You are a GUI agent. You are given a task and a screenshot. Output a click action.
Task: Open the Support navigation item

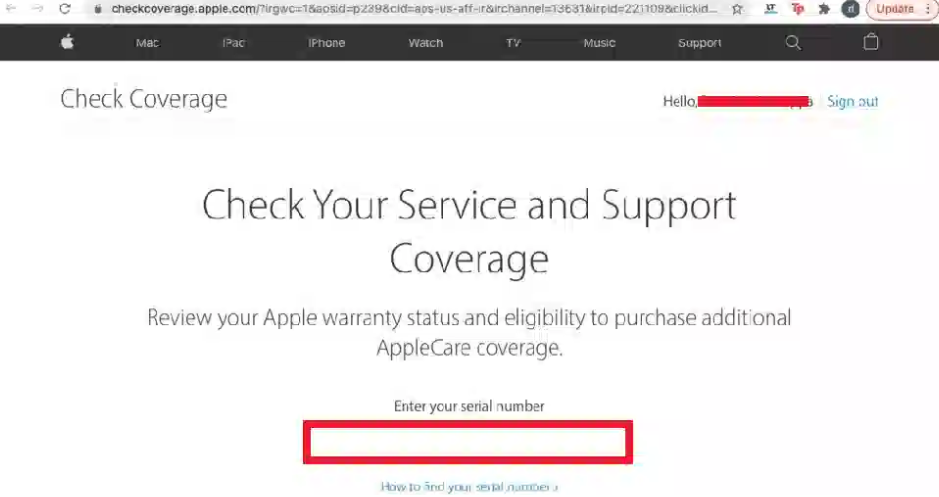point(699,43)
